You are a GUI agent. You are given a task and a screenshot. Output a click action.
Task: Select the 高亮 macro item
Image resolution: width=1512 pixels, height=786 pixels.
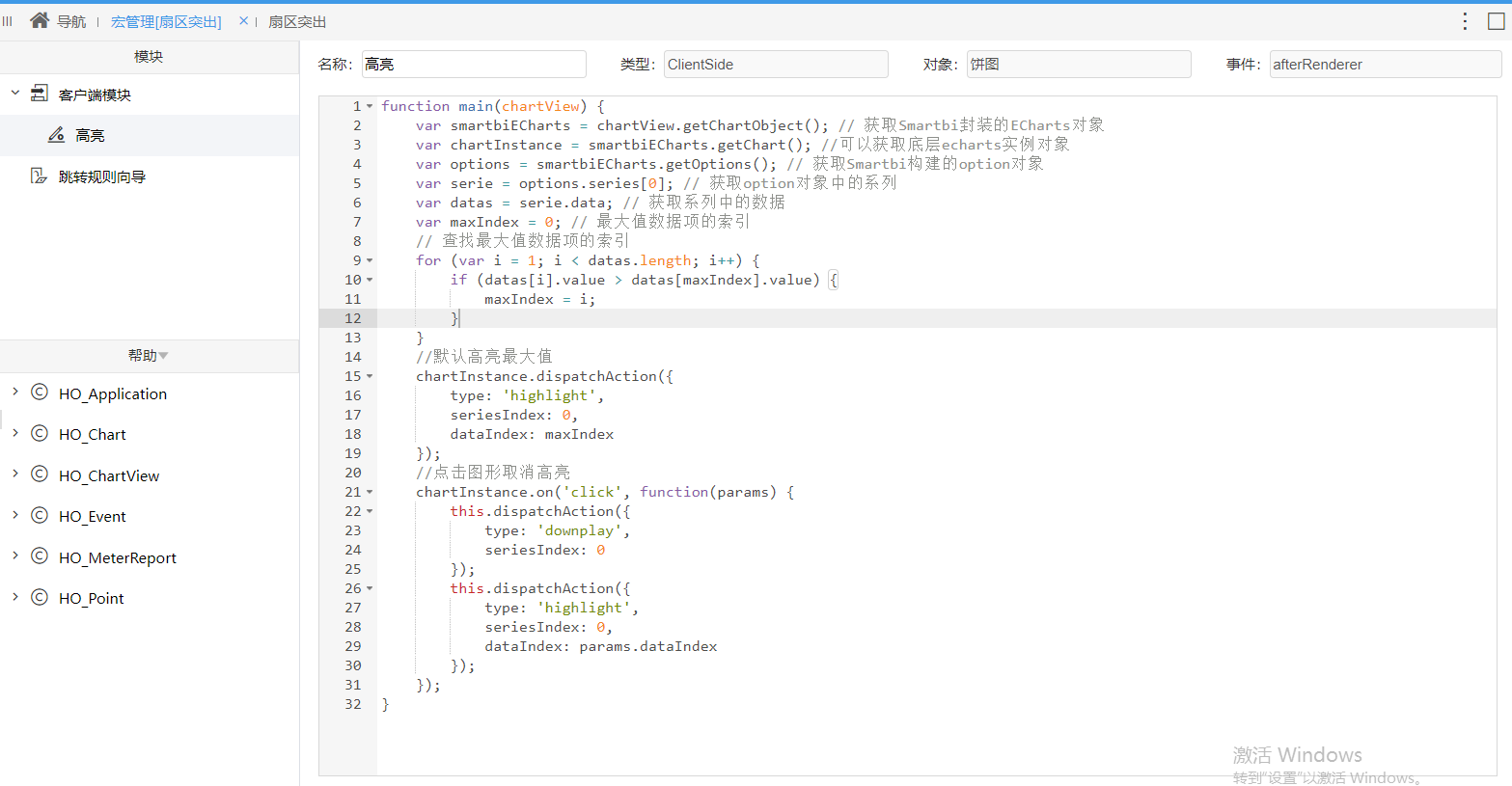pyautogui.click(x=90, y=135)
